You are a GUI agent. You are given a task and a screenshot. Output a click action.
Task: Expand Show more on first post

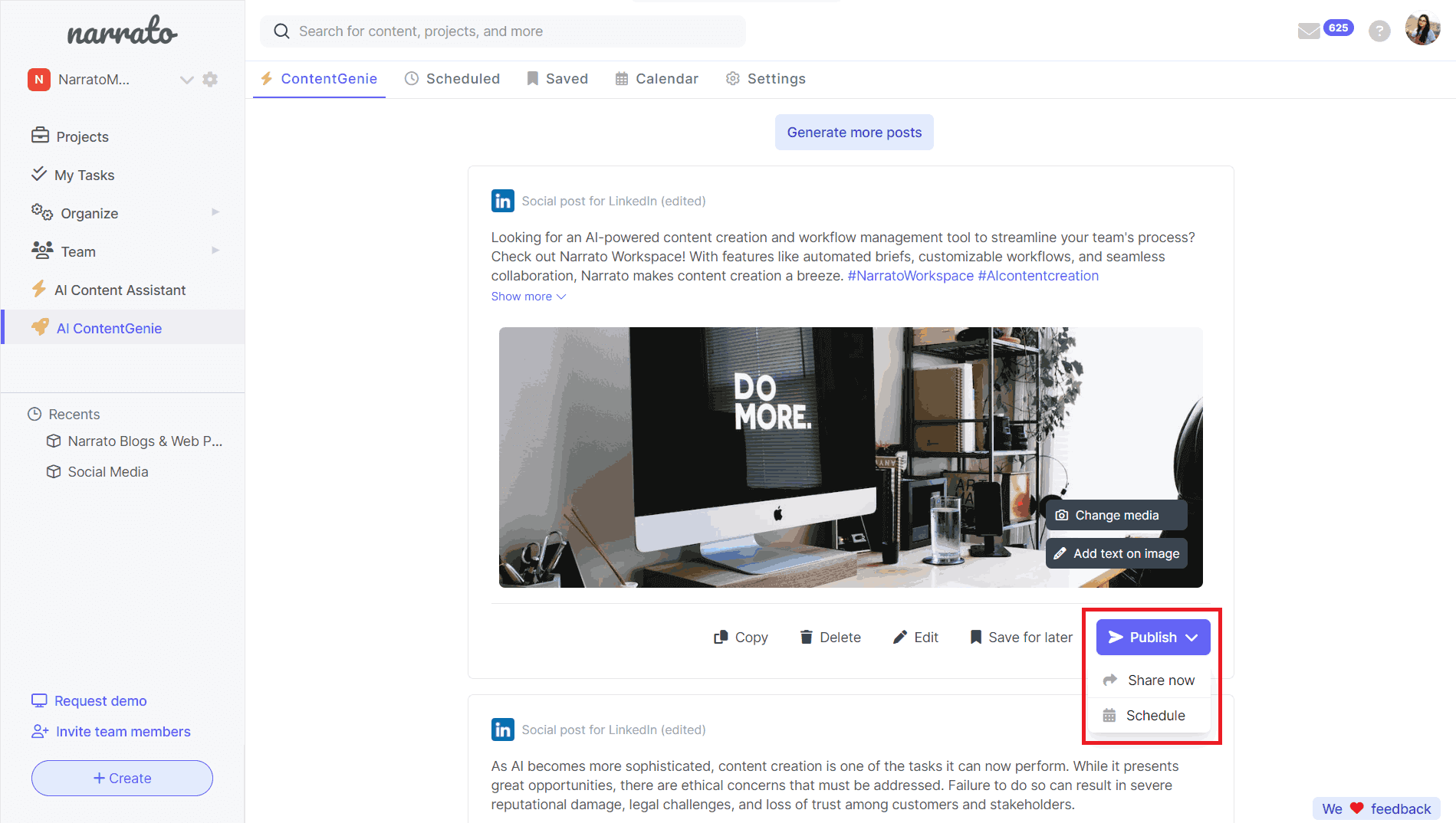coord(528,297)
